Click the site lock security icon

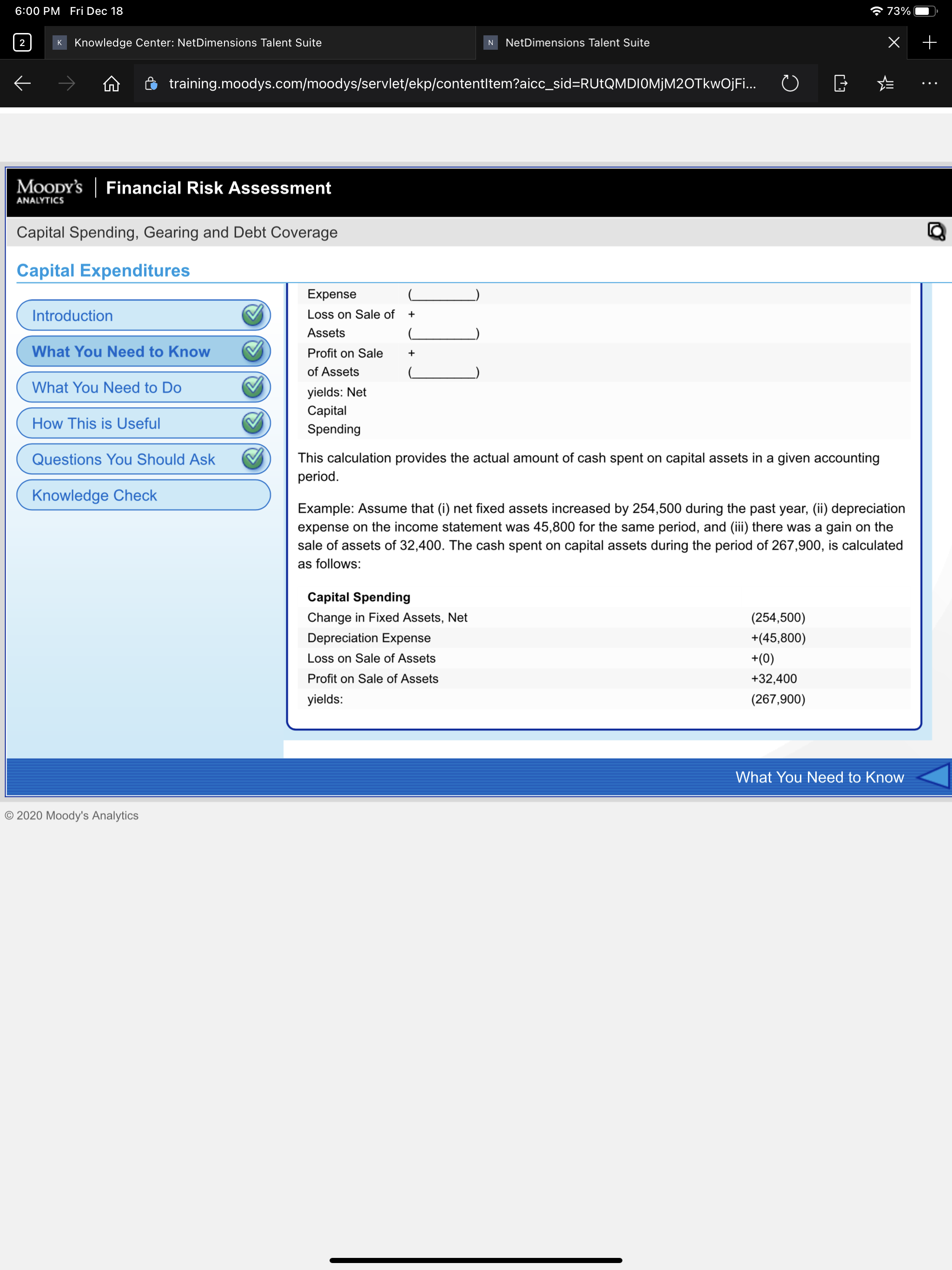(151, 84)
